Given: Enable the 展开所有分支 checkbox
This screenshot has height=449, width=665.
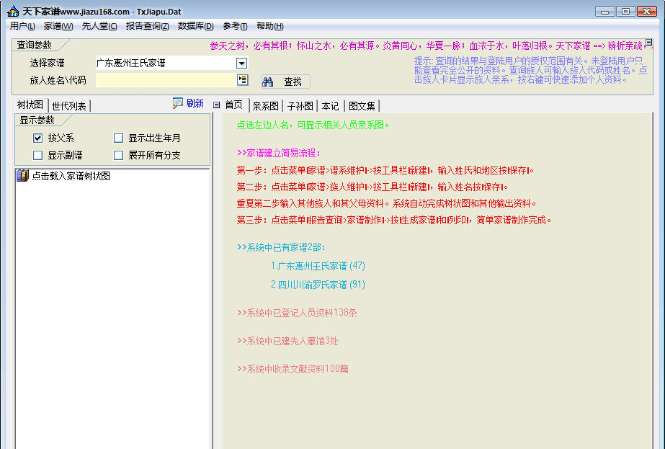Looking at the screenshot, I should (119, 155).
